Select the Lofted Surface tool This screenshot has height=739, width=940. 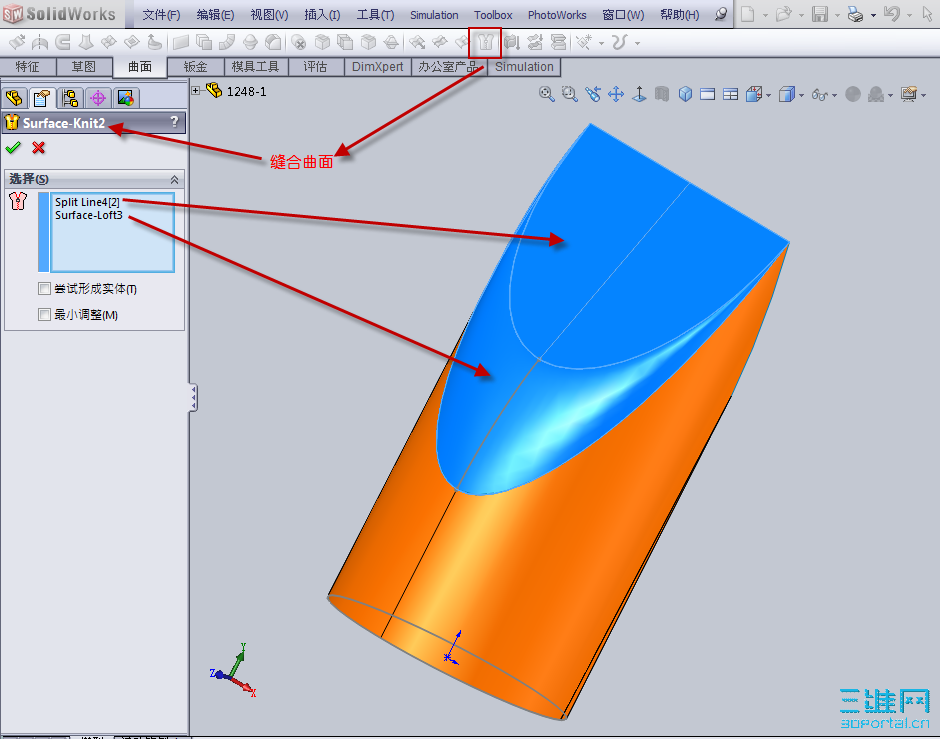(86, 42)
